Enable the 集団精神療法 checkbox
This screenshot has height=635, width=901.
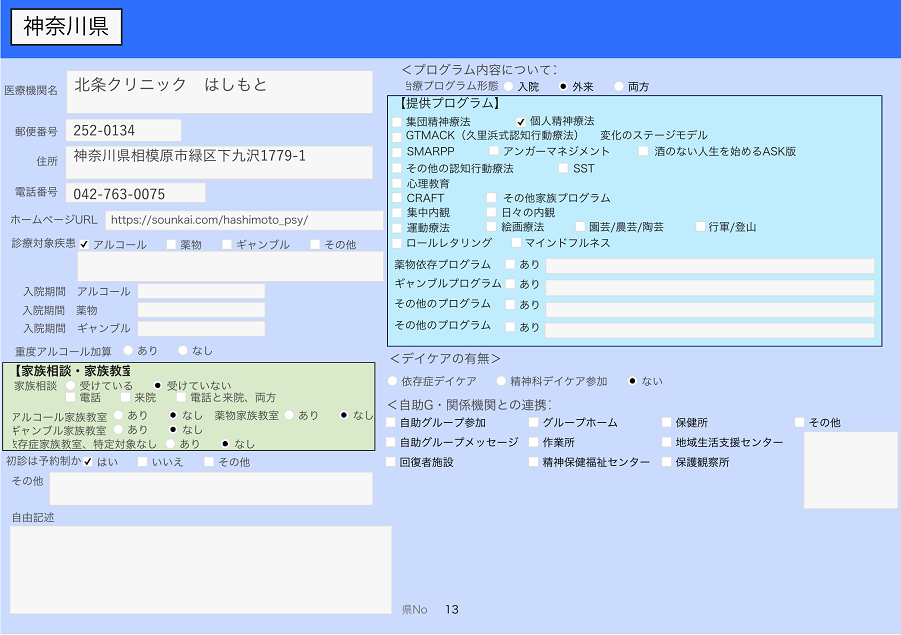(397, 121)
